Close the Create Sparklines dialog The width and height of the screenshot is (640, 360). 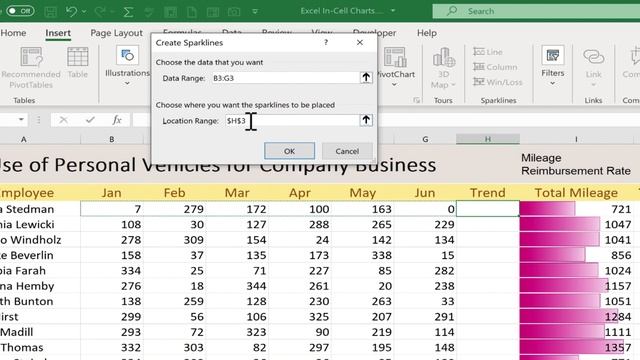pyautogui.click(x=360, y=42)
